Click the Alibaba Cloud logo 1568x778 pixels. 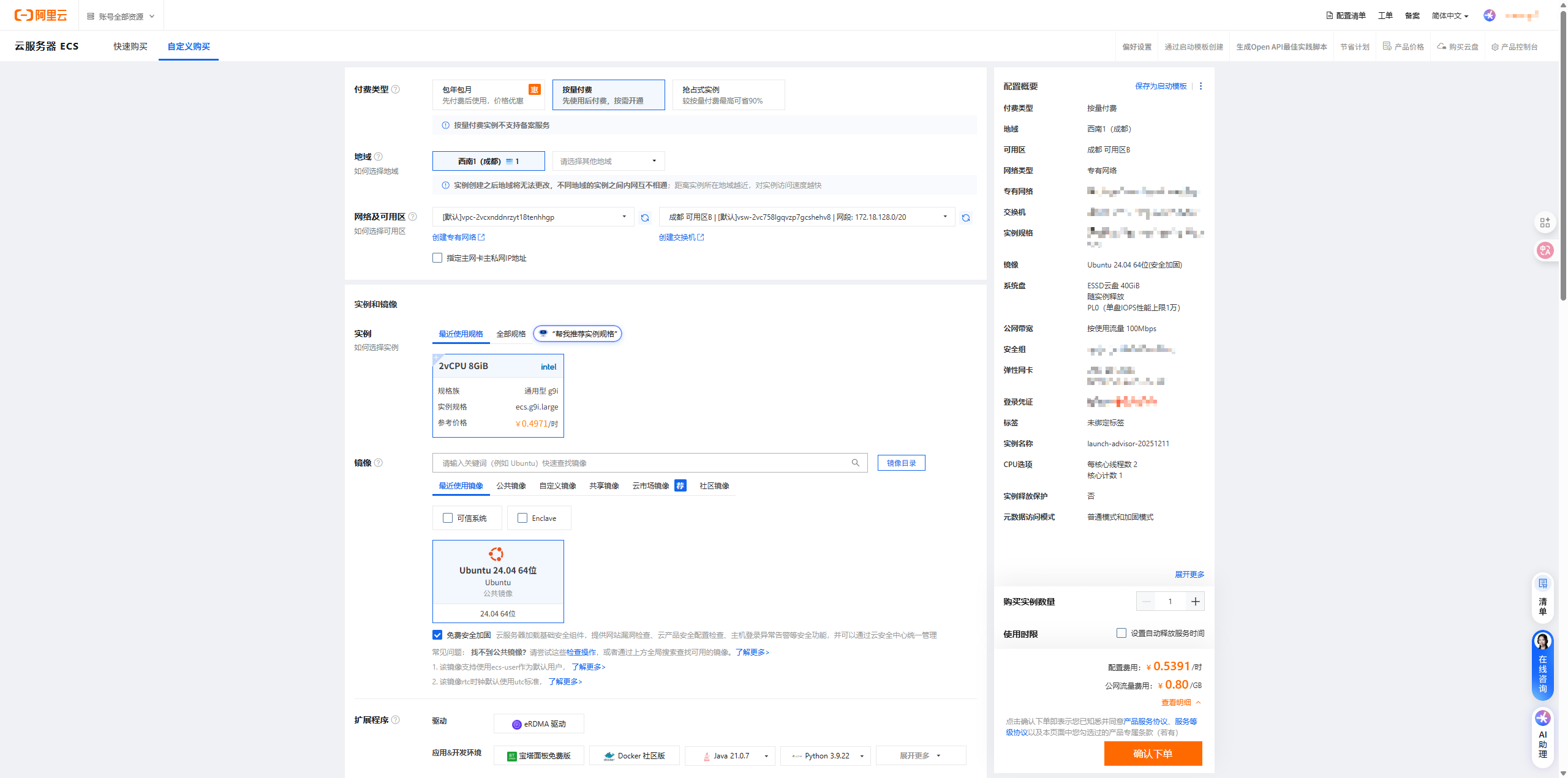tap(40, 15)
